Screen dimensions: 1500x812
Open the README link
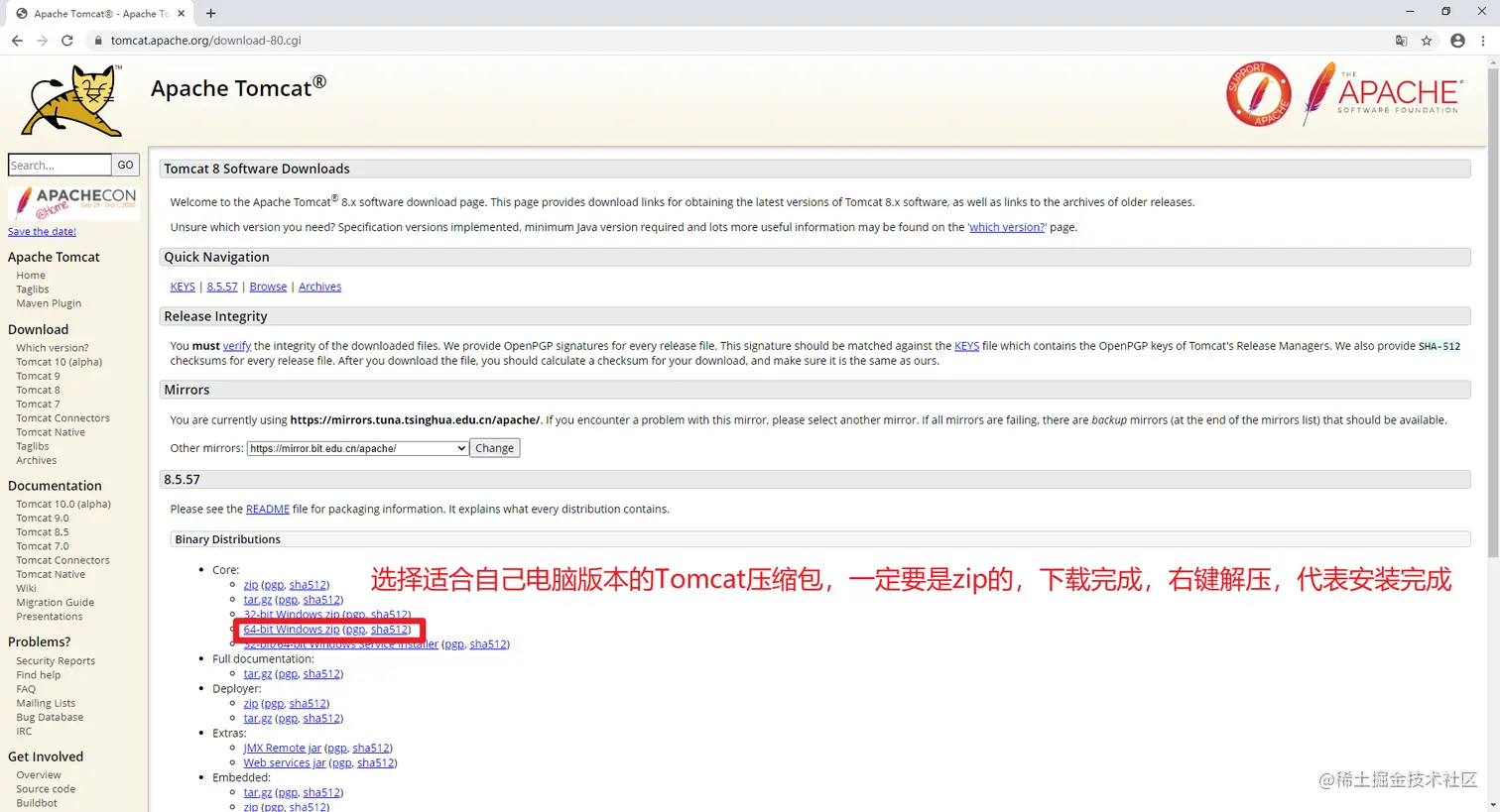coord(268,509)
